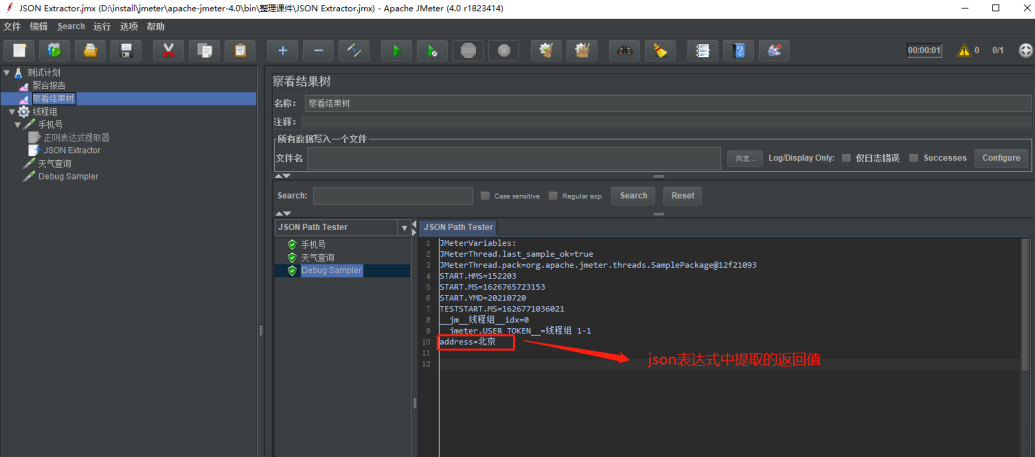Screen dimensions: 1035x457
Task: Shutdown test threads icon
Action: (504, 50)
